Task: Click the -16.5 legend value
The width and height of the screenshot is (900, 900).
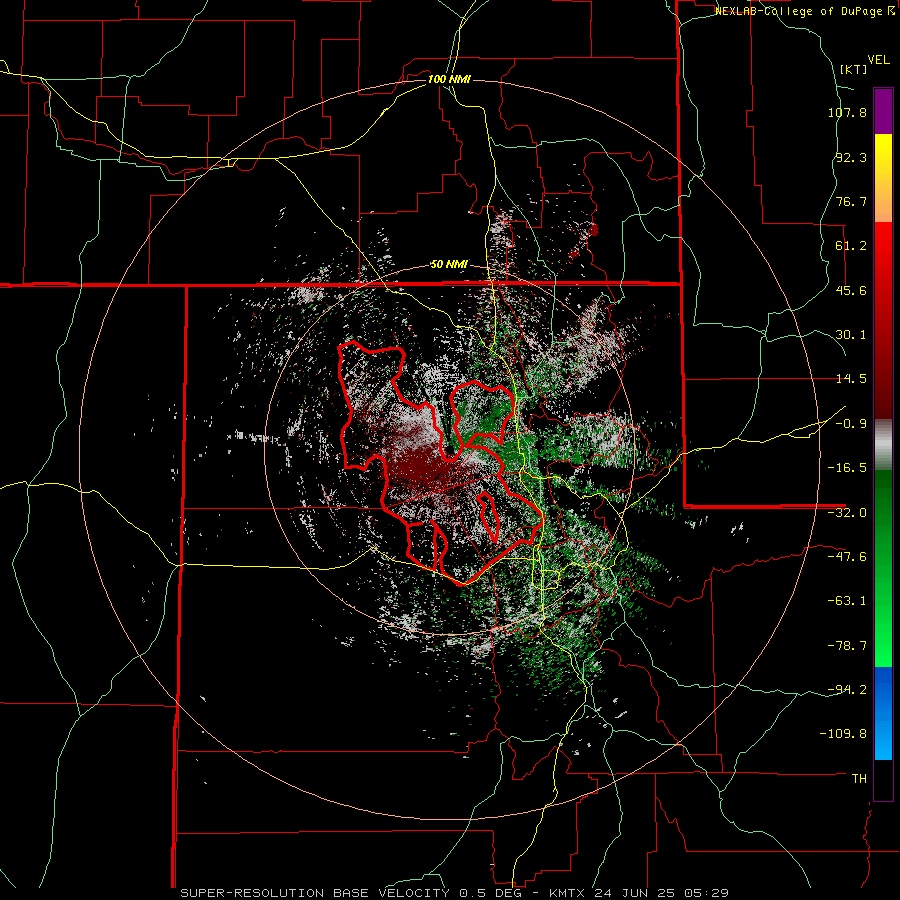Action: [847, 468]
